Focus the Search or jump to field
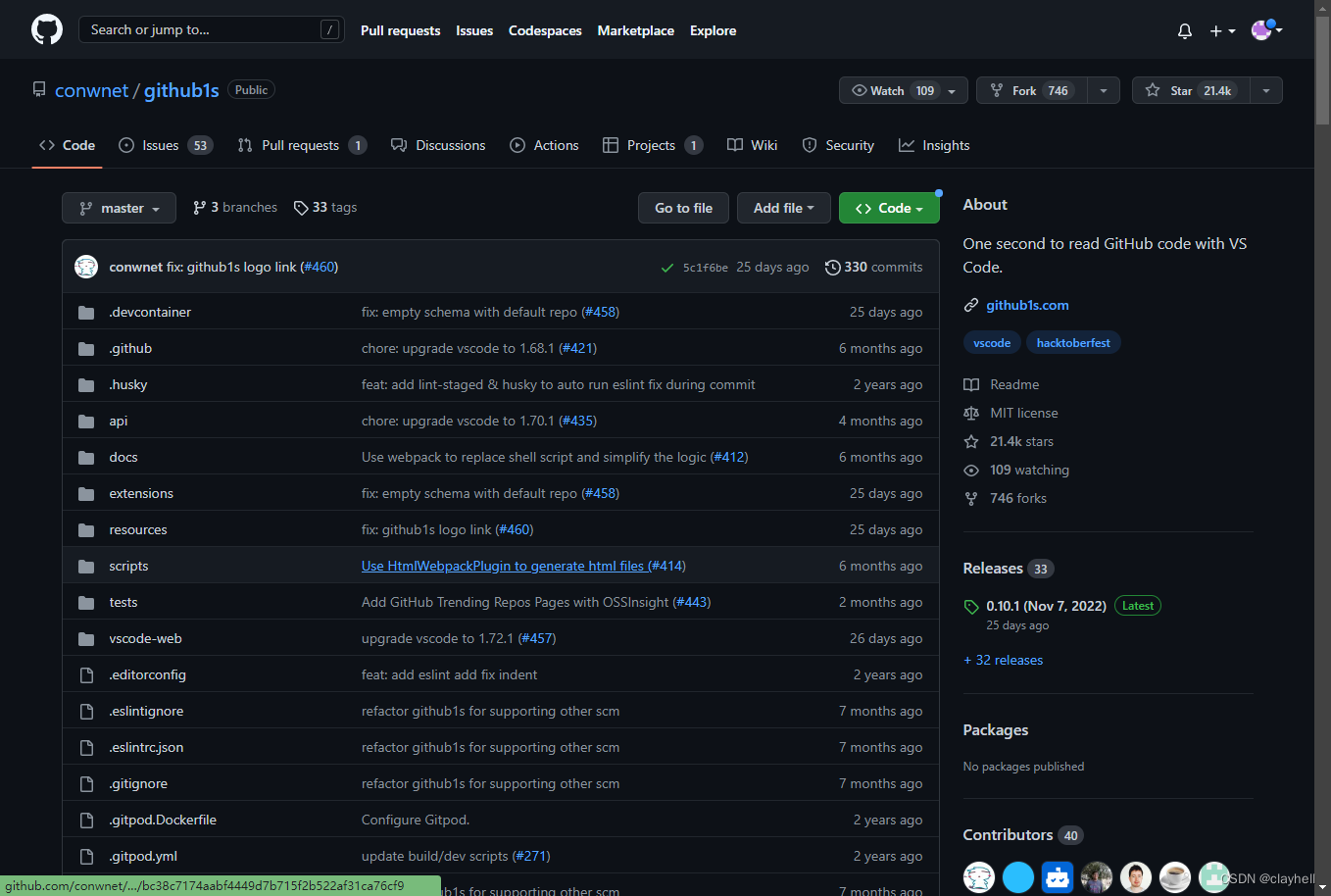Viewport: 1331px width, 896px height. pyautogui.click(x=212, y=30)
